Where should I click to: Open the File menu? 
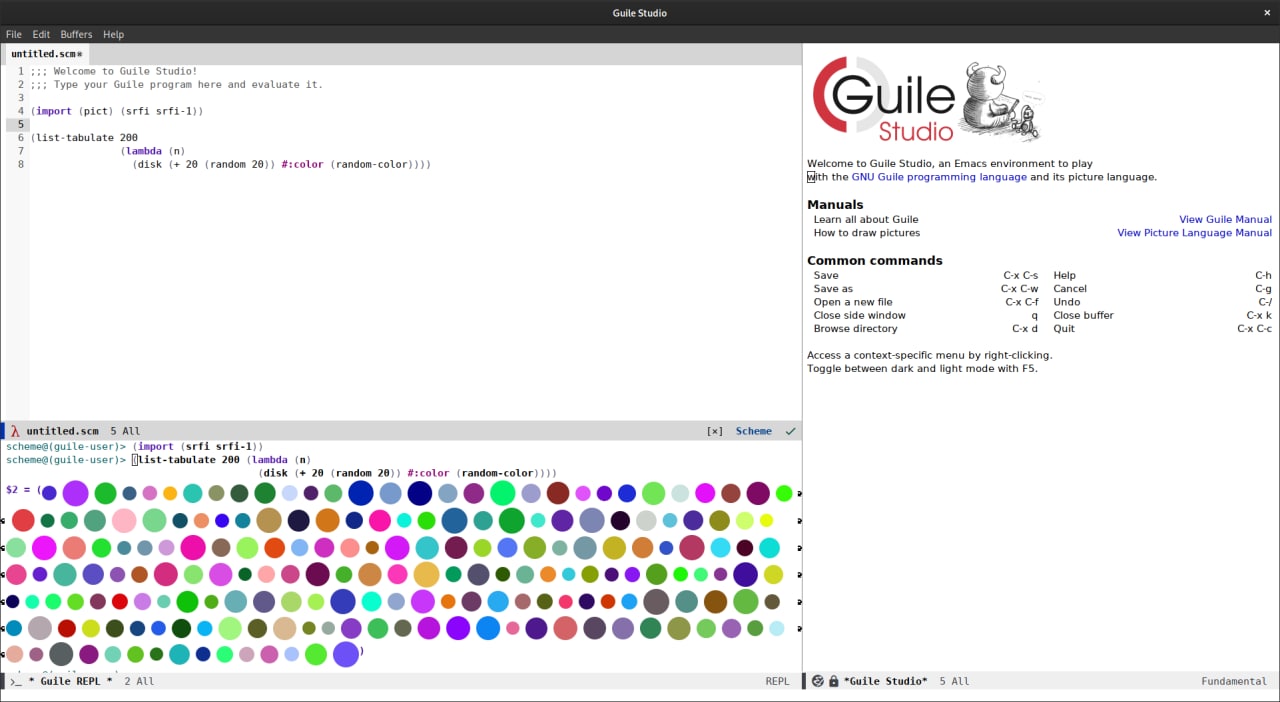click(14, 34)
